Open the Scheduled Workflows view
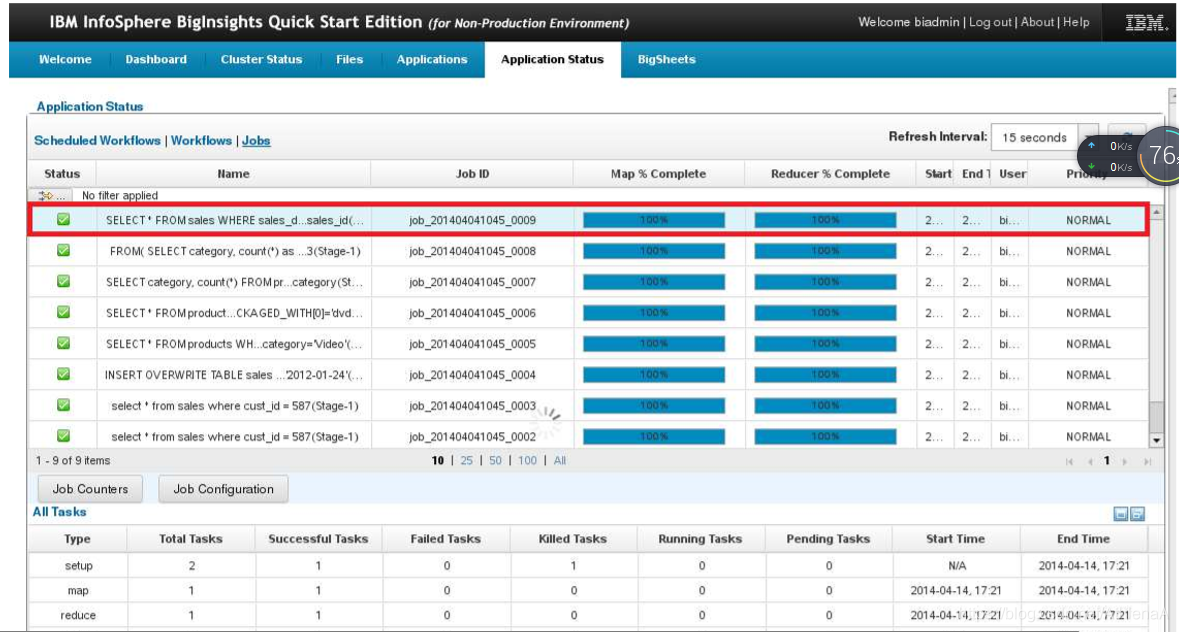Viewport: 1179px width, 632px height. [x=97, y=141]
